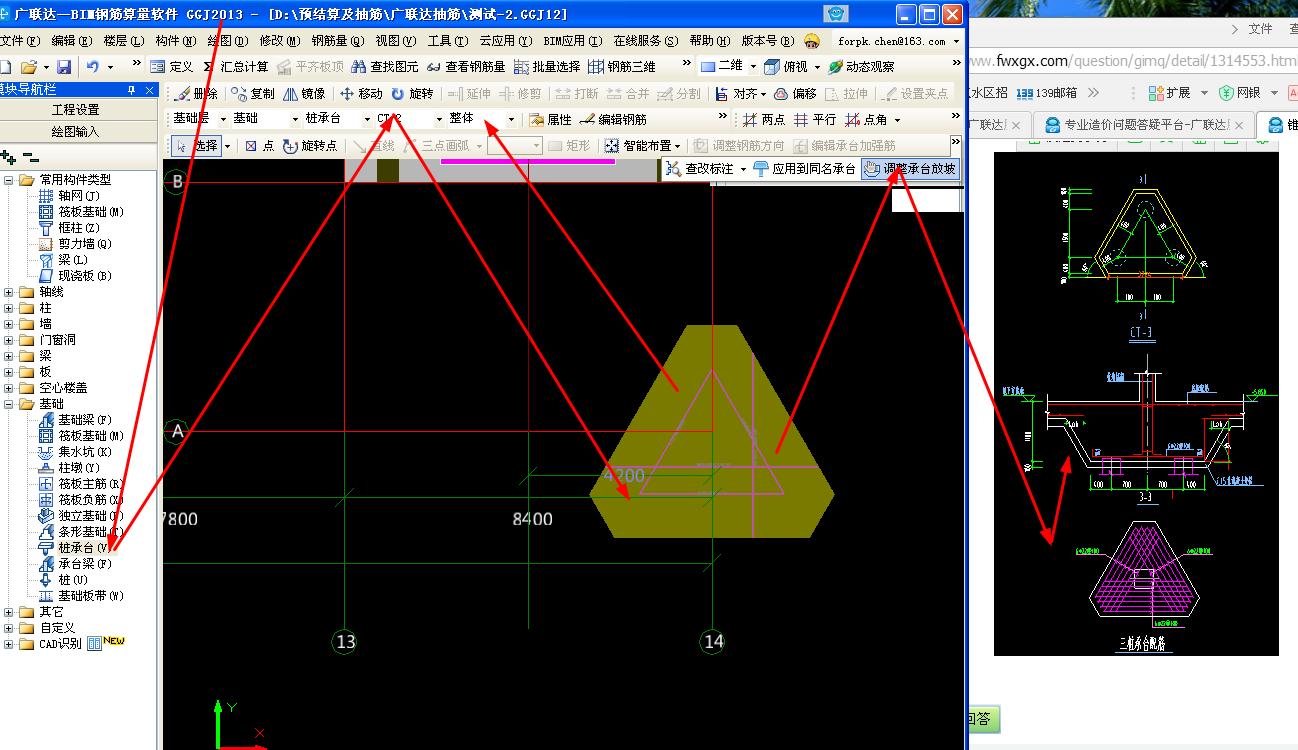
Task: Click 编辑钢筋 edit rebar tool
Action: click(613, 119)
